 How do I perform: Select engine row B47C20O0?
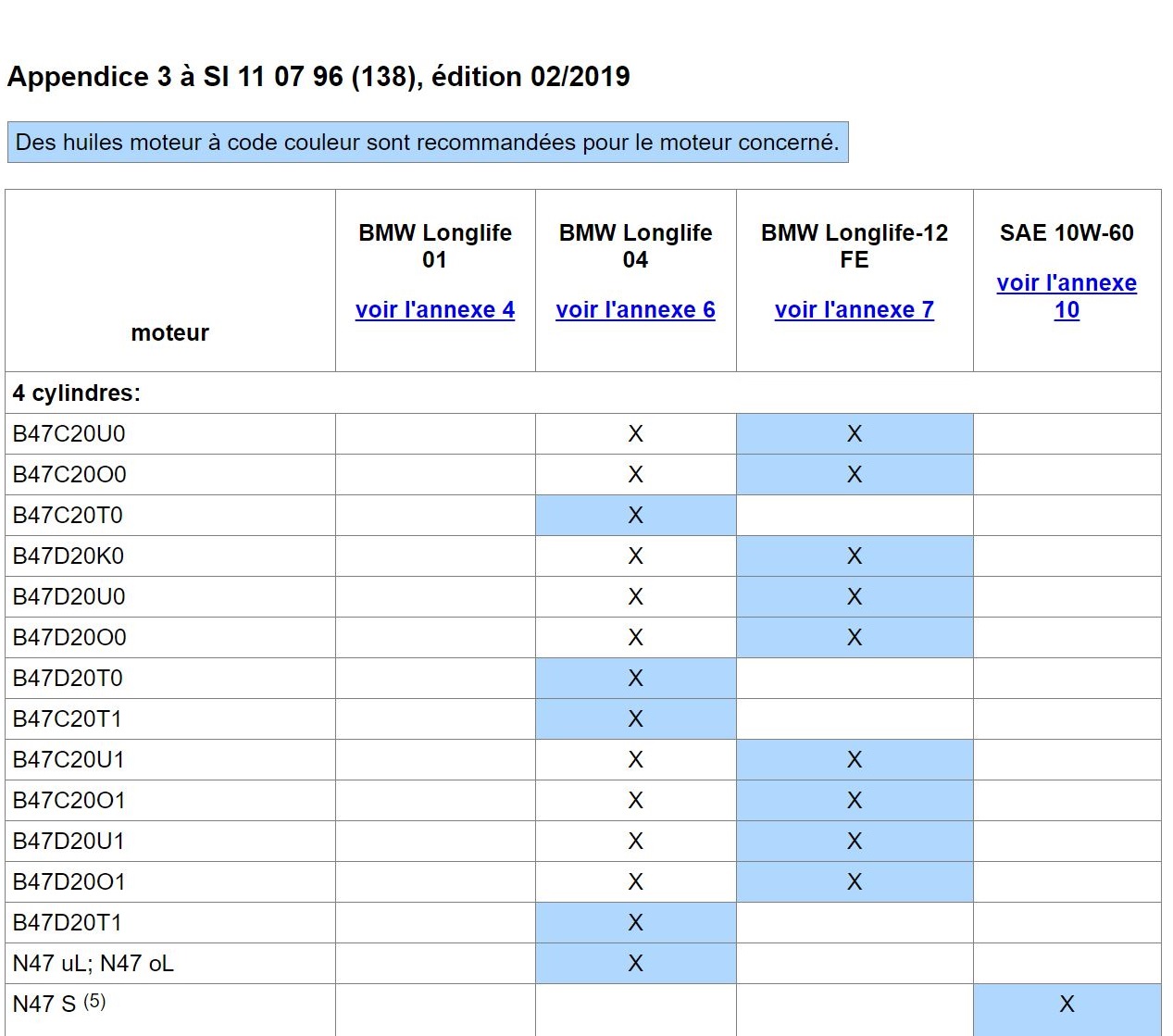click(583, 474)
